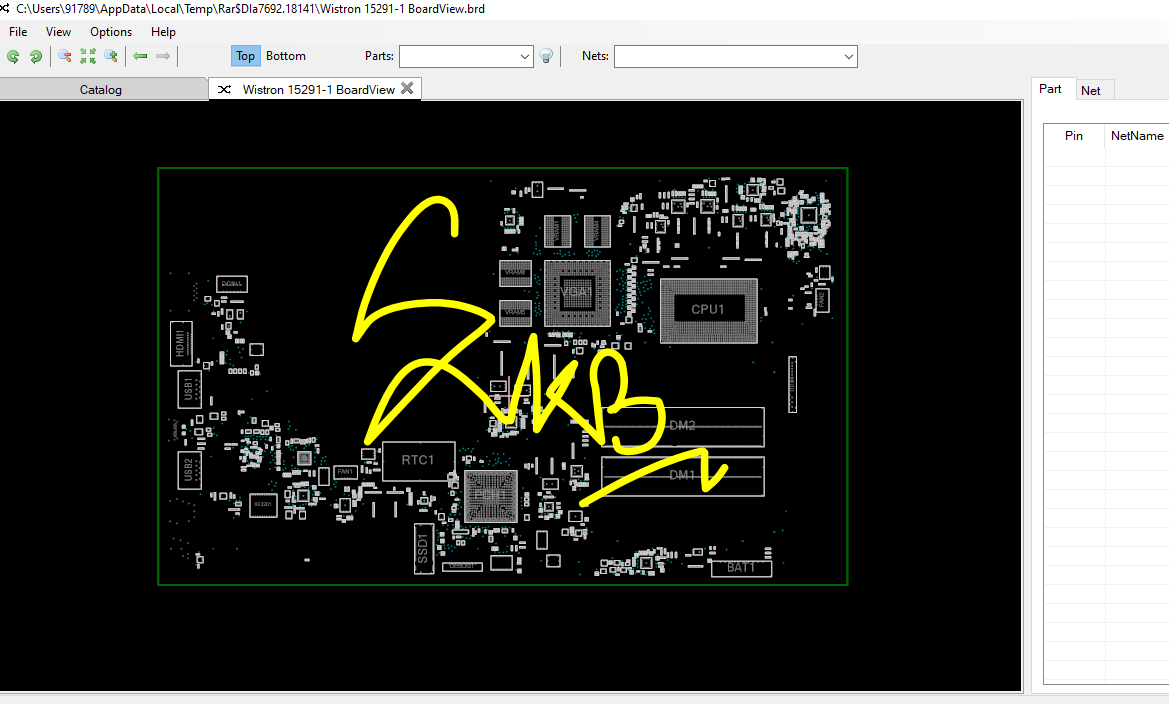Select the VGA chip on board
The width and height of the screenshot is (1169, 704).
[x=576, y=292]
